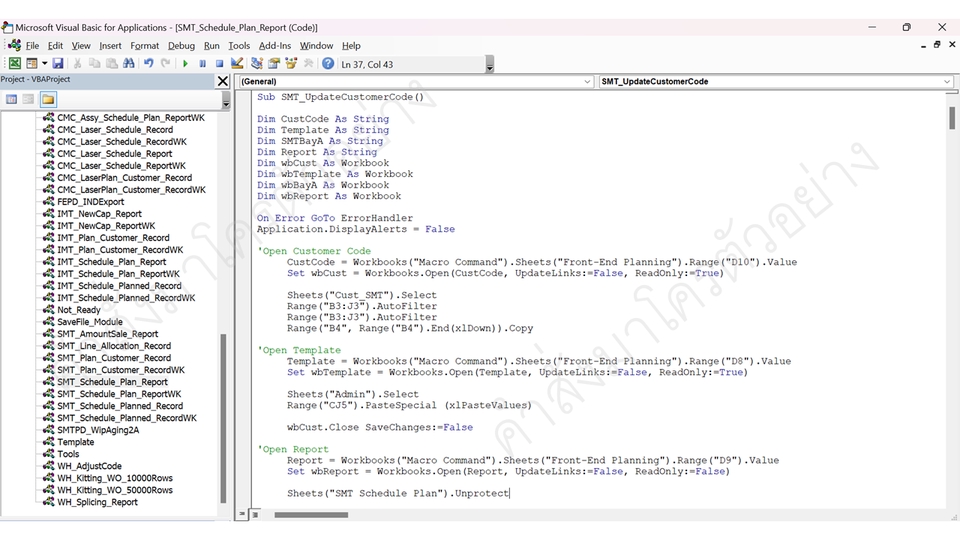The height and width of the screenshot is (540, 960).
Task: Open the Edit menu
Action: click(55, 46)
